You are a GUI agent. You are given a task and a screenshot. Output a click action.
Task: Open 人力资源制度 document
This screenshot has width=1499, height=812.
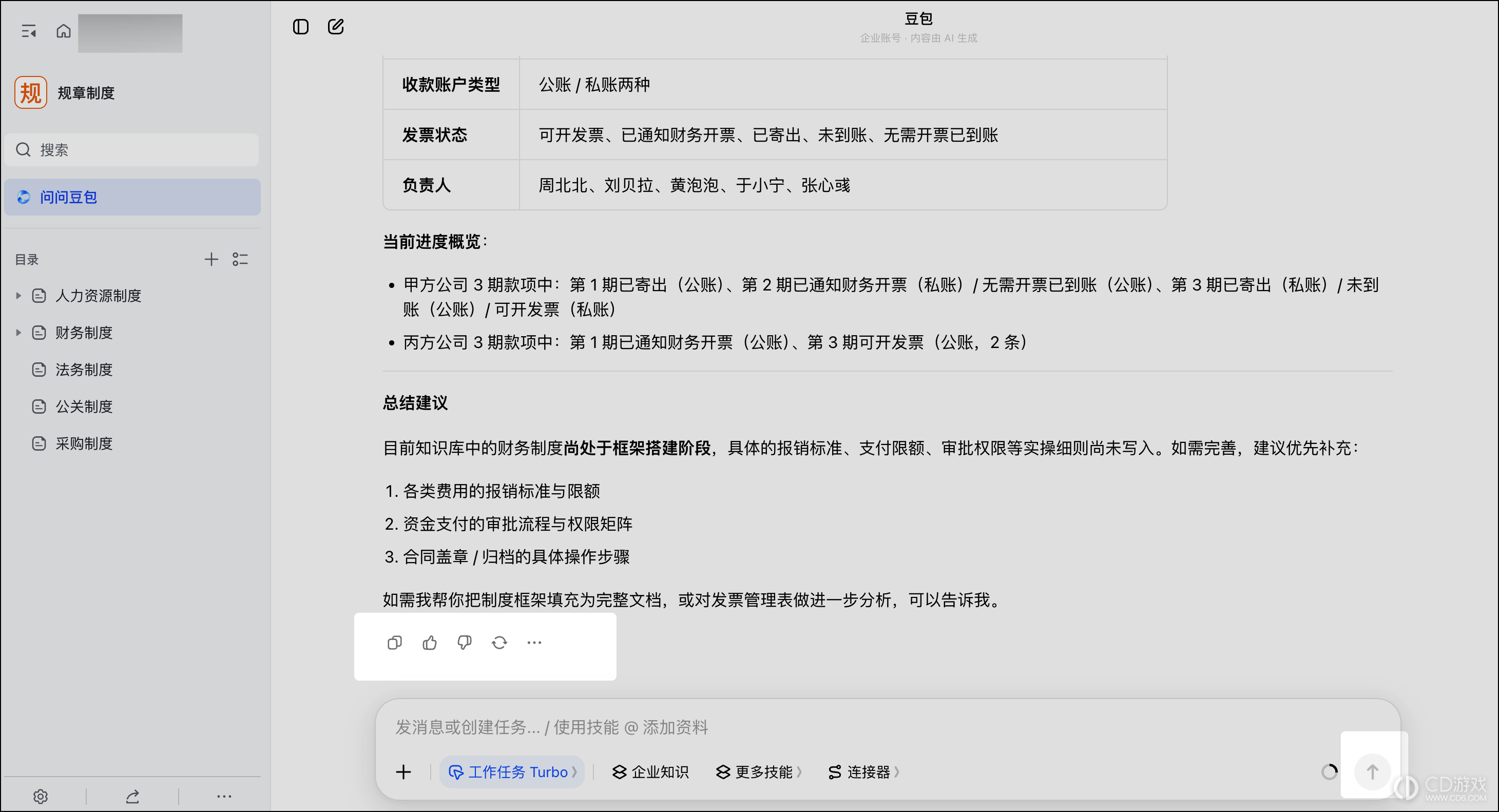(98, 296)
